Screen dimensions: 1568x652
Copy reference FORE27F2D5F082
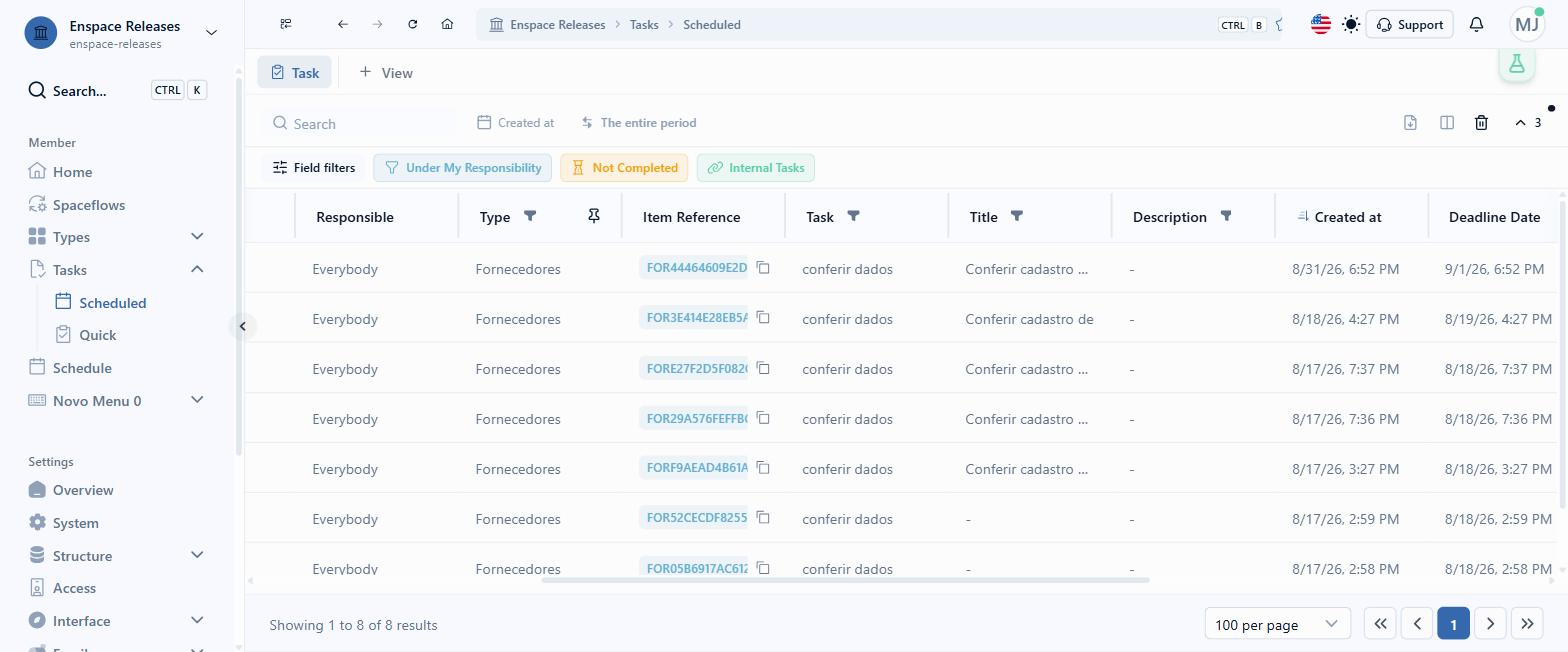[x=763, y=368]
